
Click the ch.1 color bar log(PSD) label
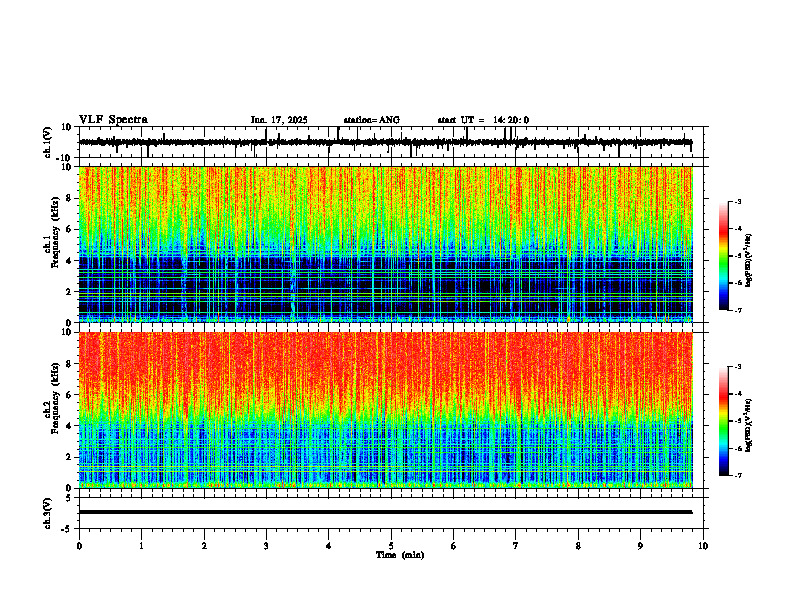click(x=749, y=261)
